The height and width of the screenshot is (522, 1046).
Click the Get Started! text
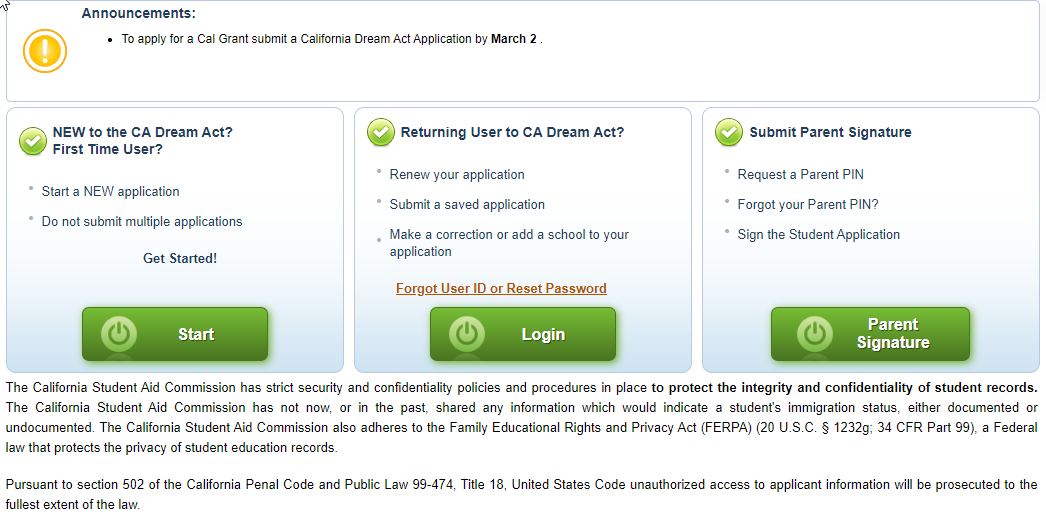pos(180,258)
